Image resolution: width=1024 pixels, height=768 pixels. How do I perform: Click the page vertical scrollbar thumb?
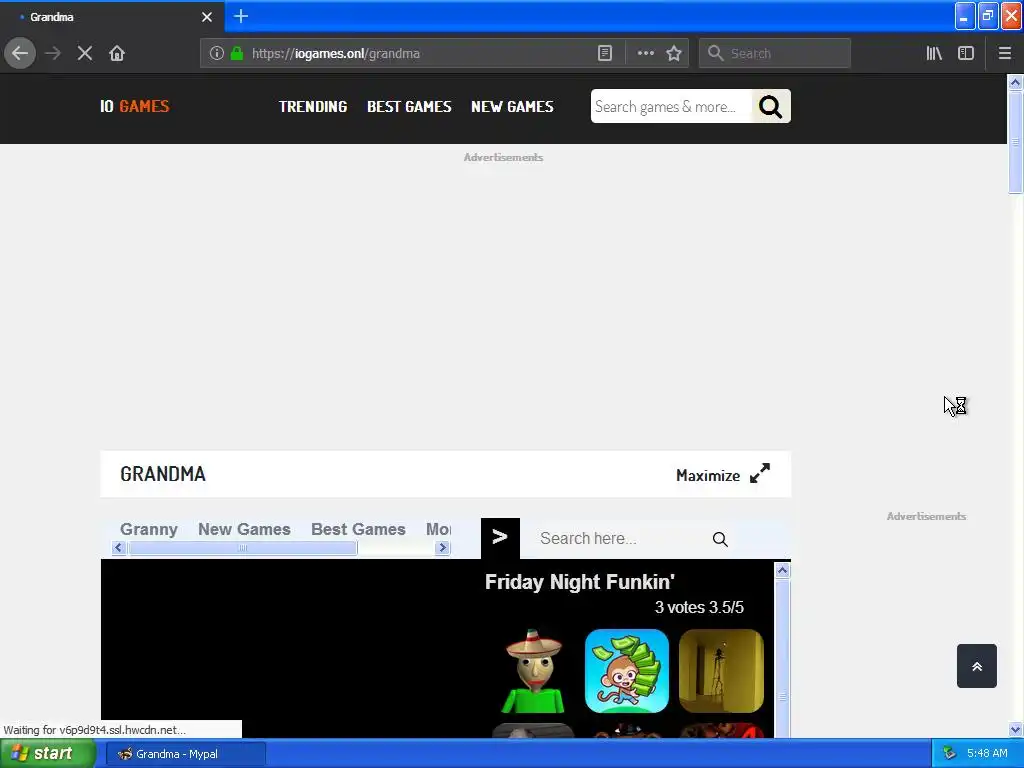coord(1015,142)
